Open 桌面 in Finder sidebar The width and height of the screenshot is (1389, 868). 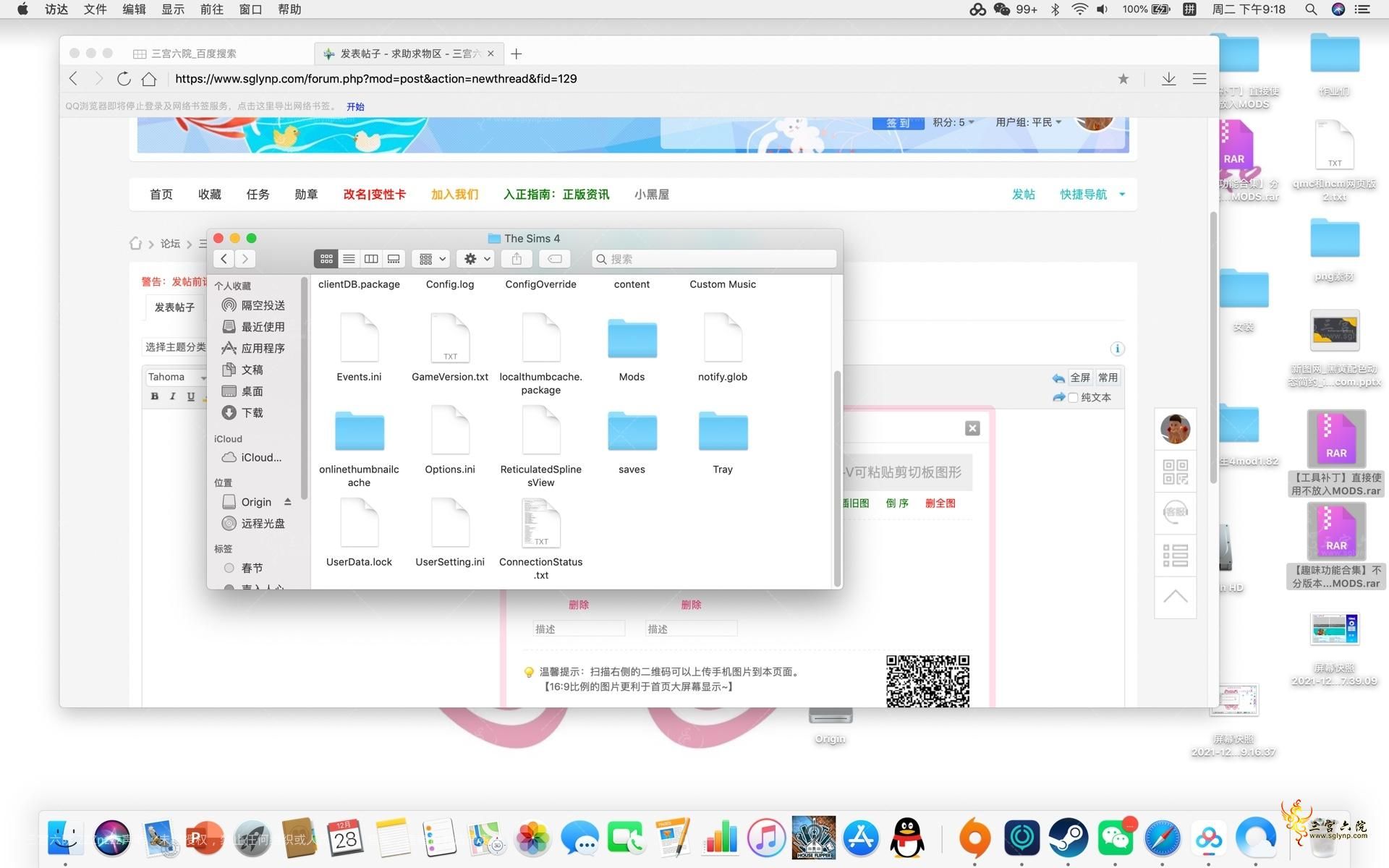[243, 391]
